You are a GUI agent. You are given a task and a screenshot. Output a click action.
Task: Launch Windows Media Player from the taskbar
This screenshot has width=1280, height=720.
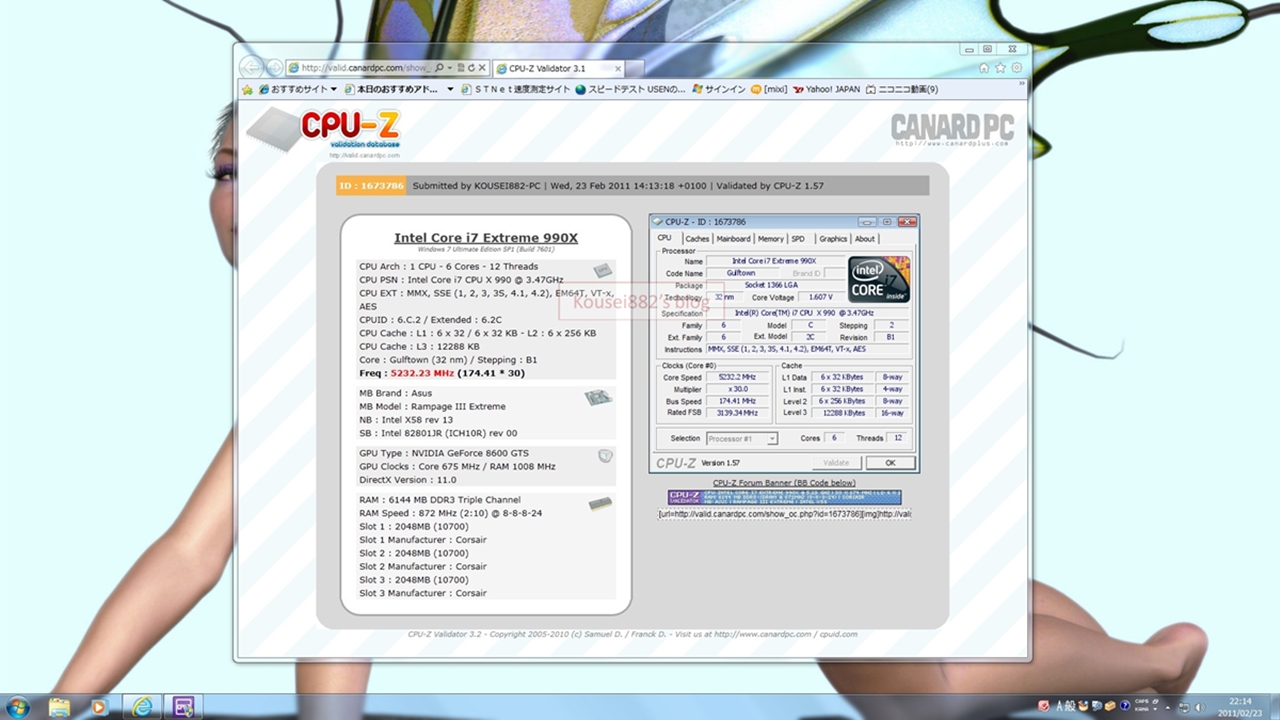click(x=98, y=707)
